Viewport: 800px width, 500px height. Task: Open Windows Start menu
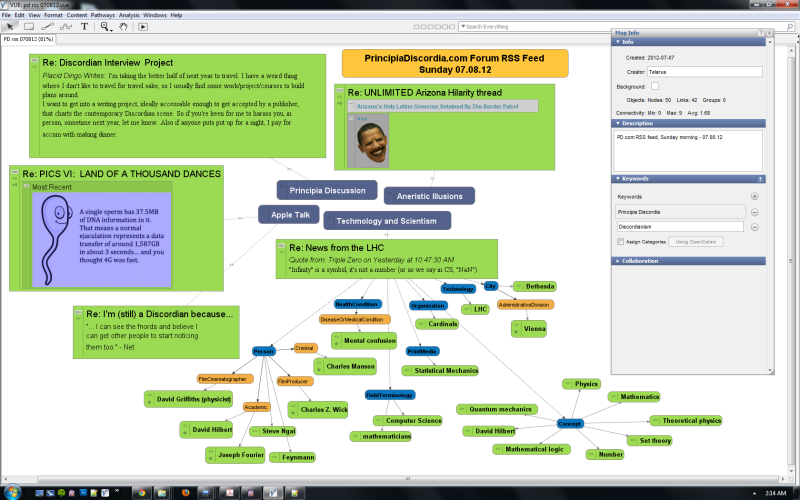(12, 493)
